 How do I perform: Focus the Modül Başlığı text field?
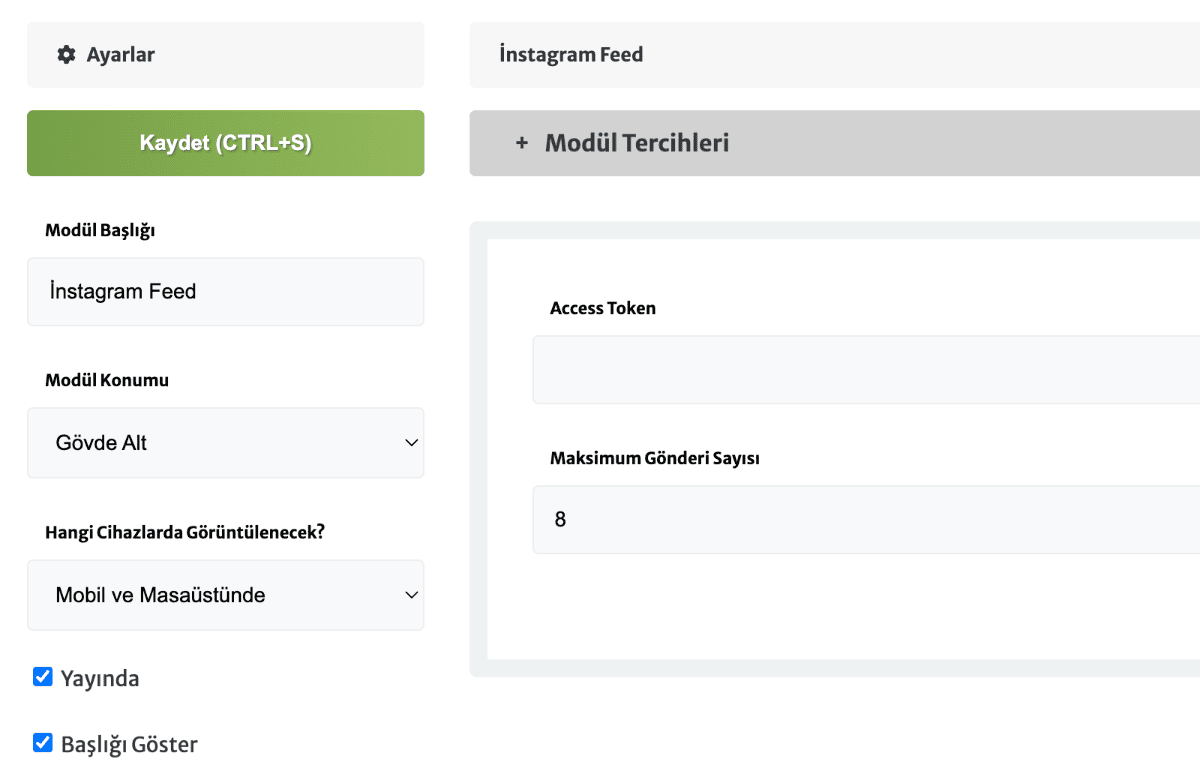click(x=225, y=292)
